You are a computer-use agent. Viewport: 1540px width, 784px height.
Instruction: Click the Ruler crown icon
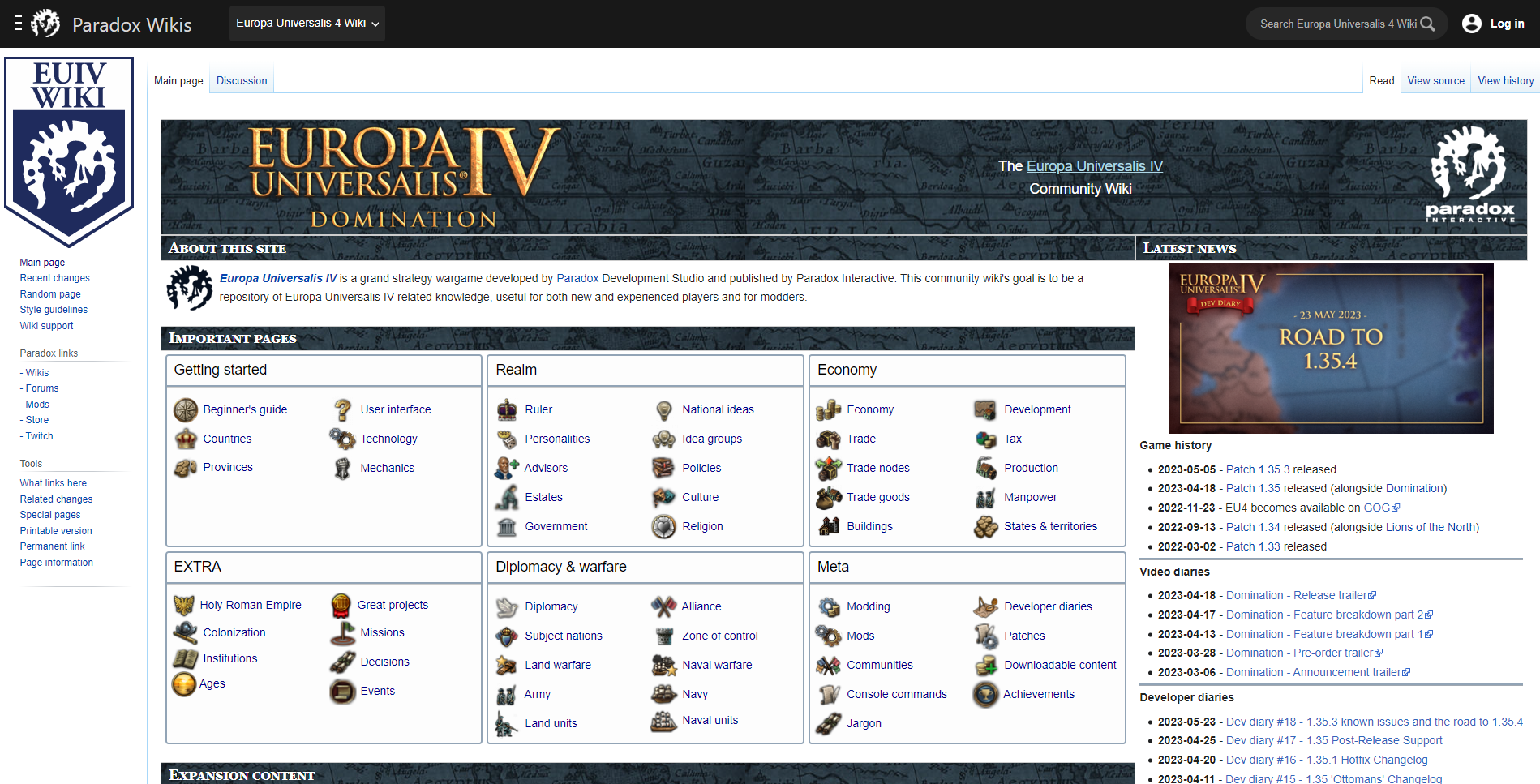pos(508,409)
